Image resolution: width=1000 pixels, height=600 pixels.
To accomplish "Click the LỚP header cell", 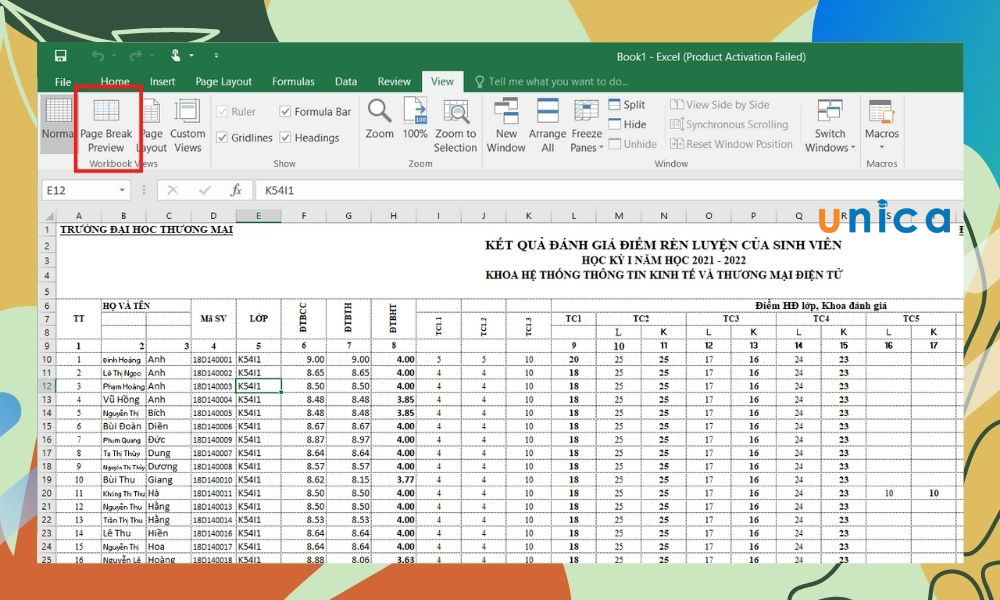I will [258, 319].
